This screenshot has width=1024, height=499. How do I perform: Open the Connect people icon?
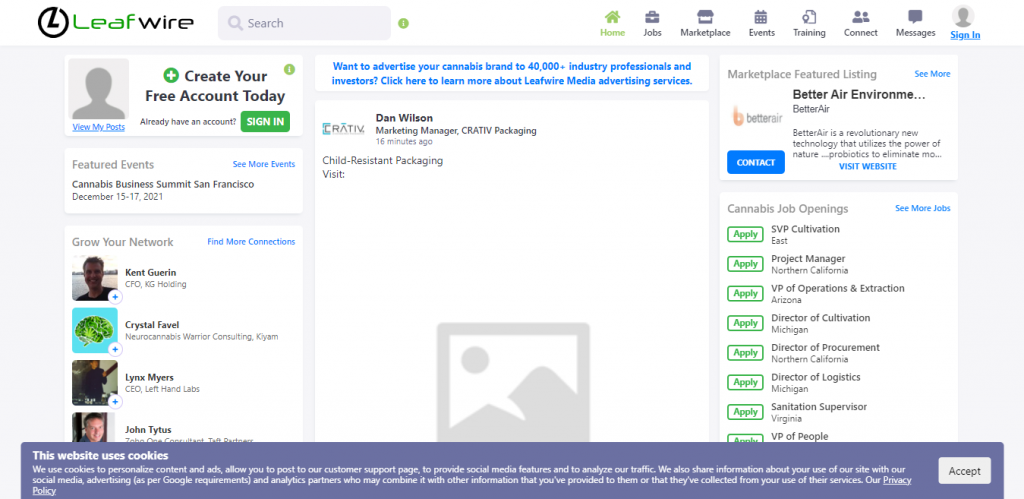[x=861, y=17]
